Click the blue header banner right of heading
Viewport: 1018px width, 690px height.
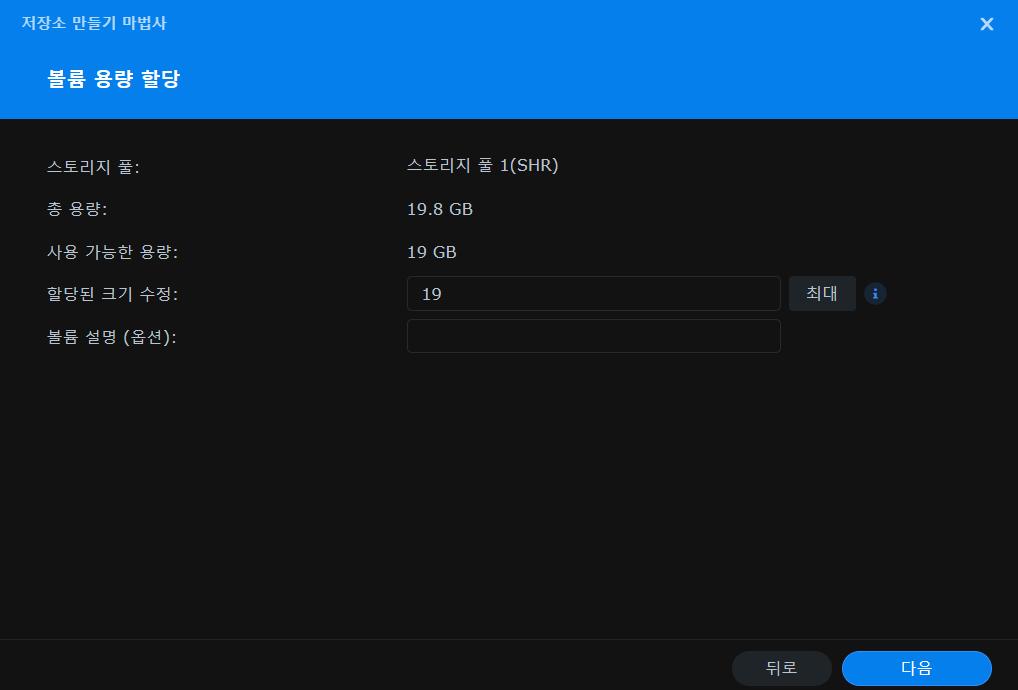[x=600, y=80]
